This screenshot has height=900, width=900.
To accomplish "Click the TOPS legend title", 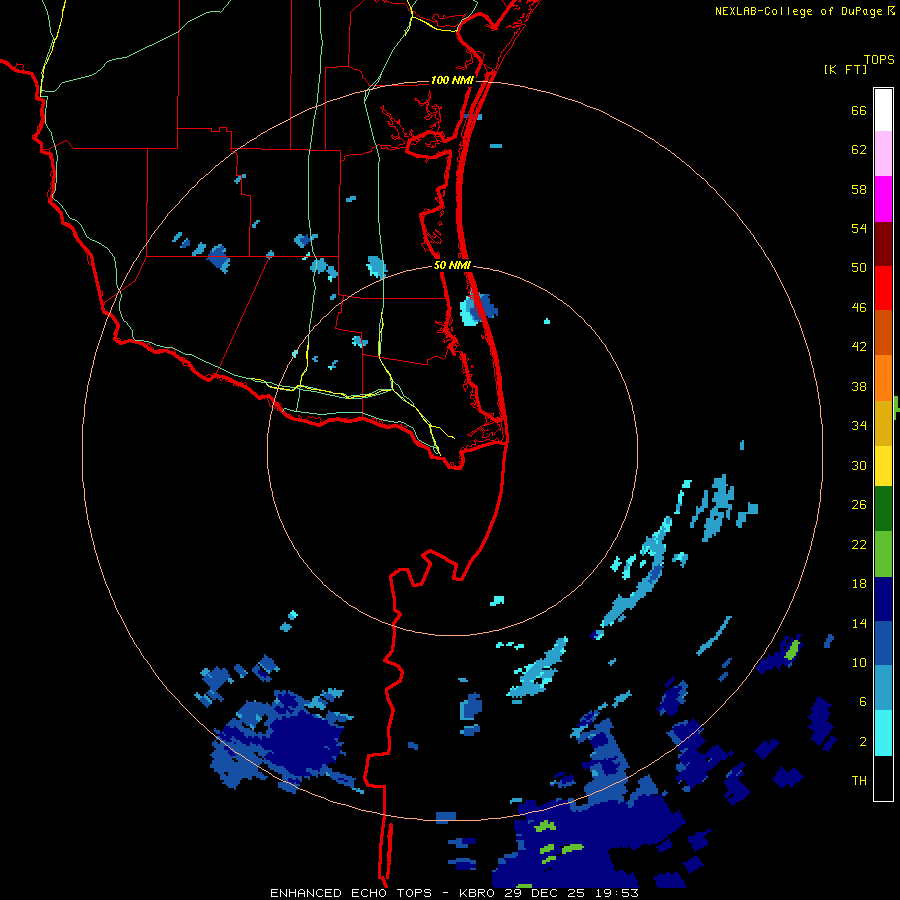I will tap(879, 59).
